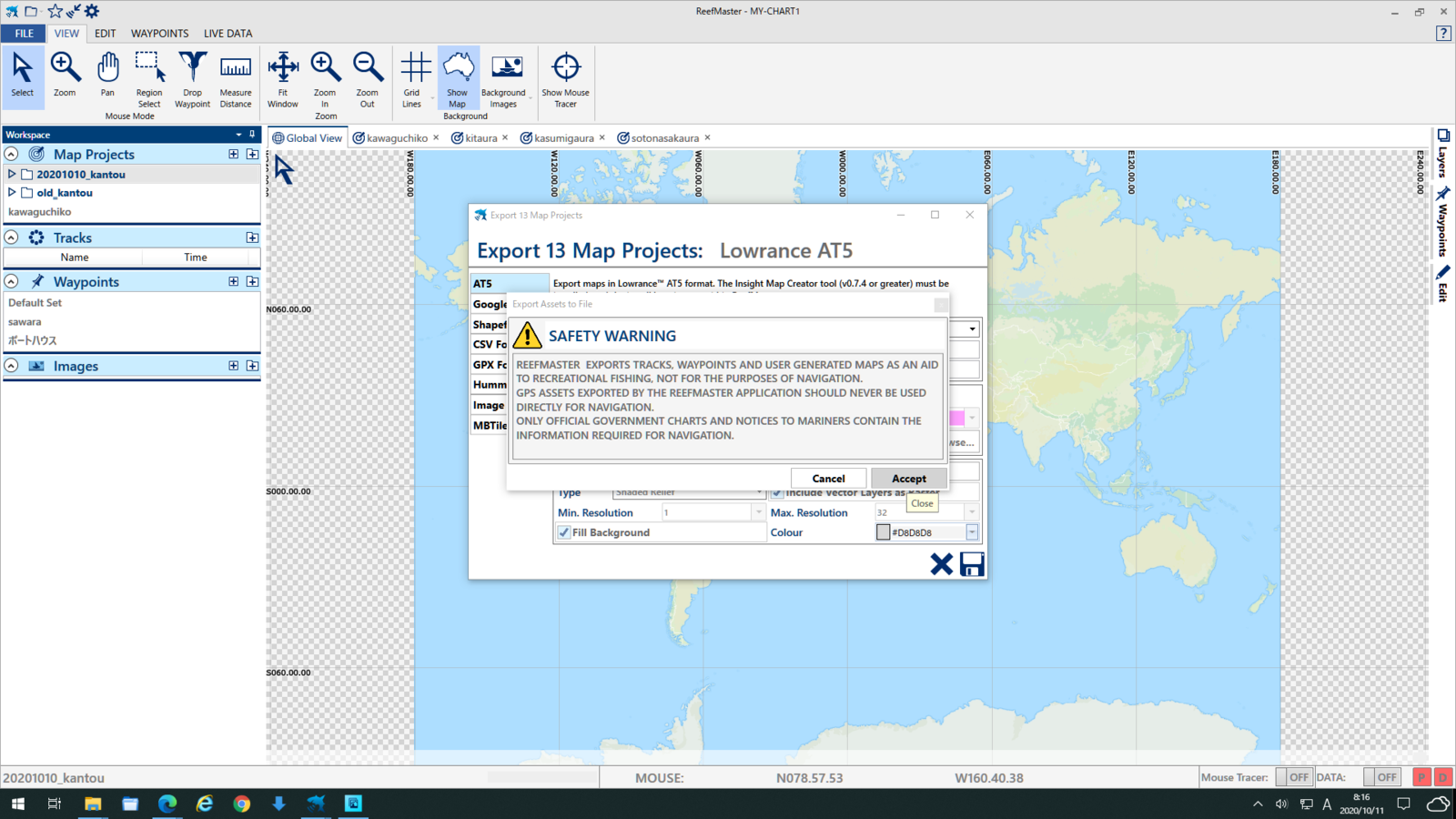Click the grey colour swatch beside #D8D8D8
The height and width of the screenshot is (819, 1456).
point(883,532)
